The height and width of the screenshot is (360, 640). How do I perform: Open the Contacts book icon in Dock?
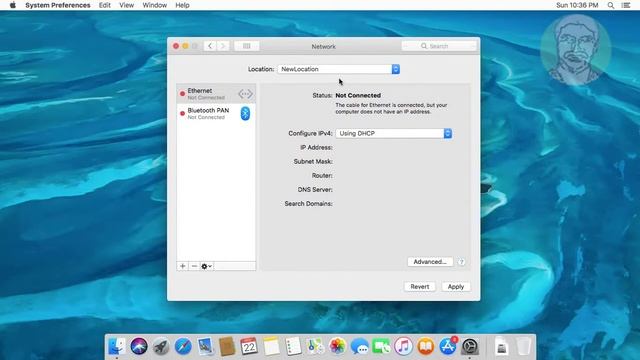pyautogui.click(x=227, y=347)
